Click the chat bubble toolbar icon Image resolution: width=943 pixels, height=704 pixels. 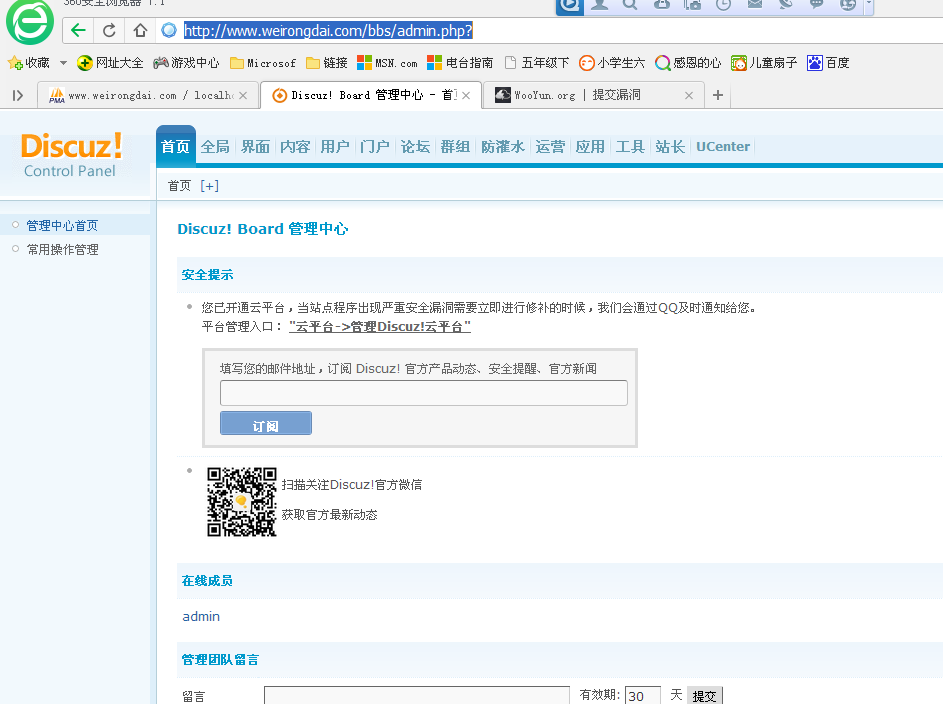(x=816, y=5)
